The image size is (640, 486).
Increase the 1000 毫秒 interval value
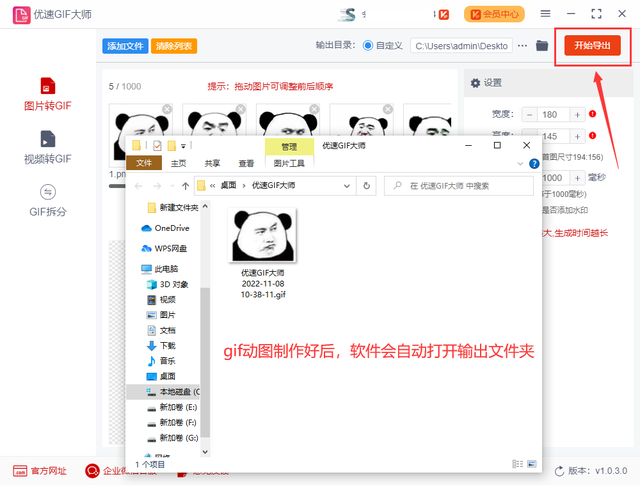[x=578, y=178]
